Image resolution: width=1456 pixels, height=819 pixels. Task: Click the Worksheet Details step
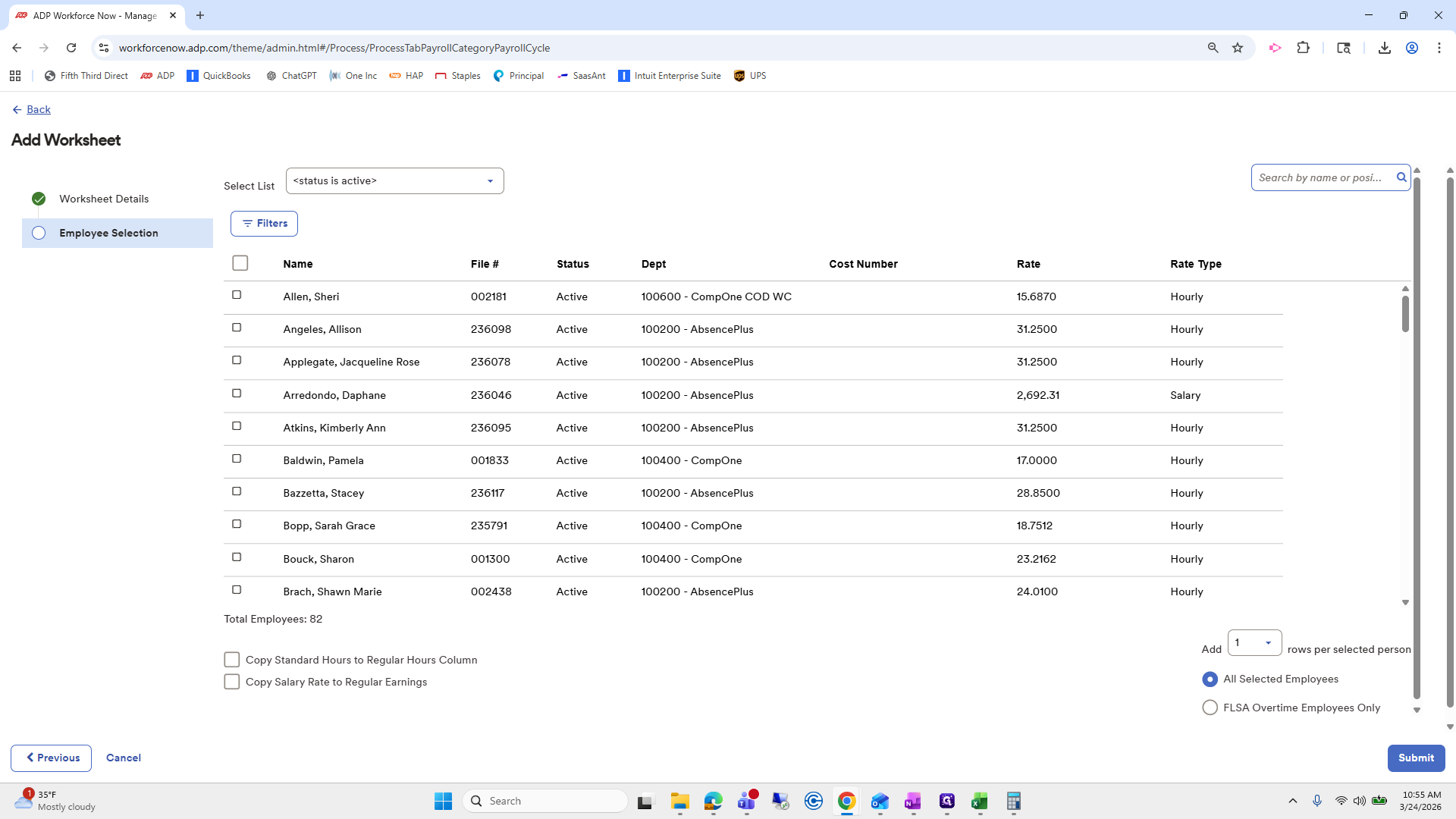point(104,199)
